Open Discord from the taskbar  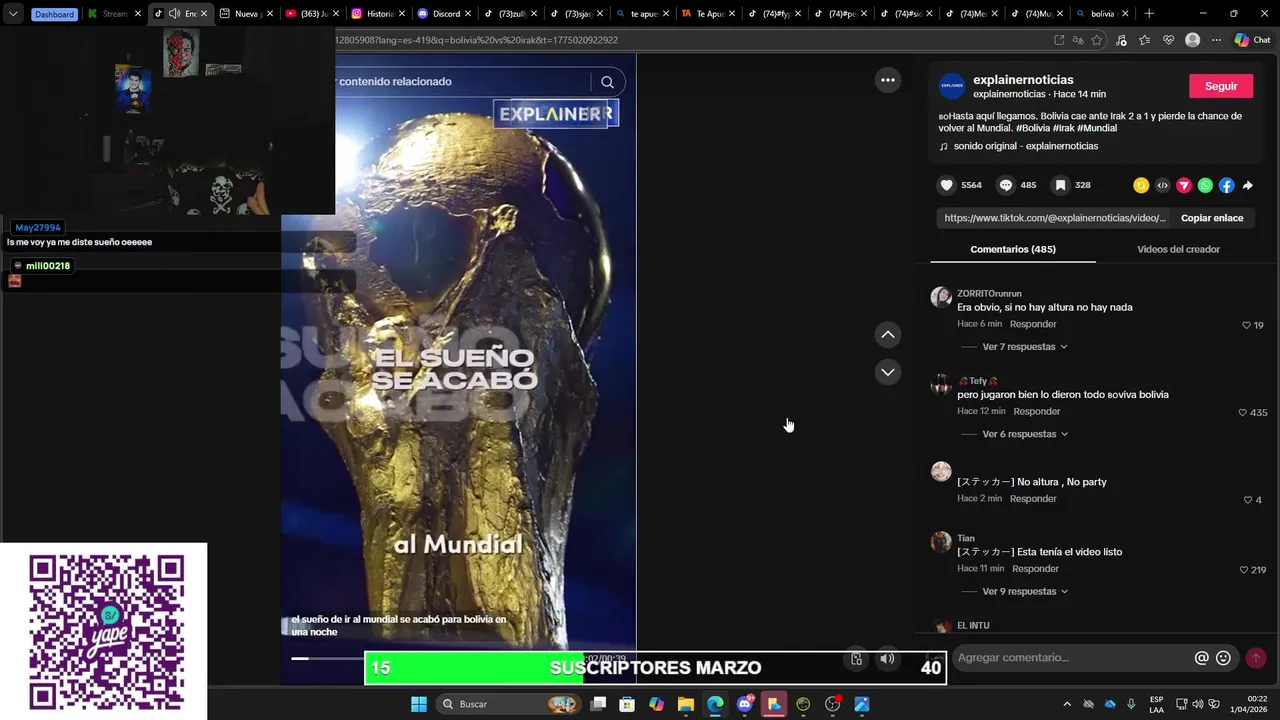click(x=744, y=704)
